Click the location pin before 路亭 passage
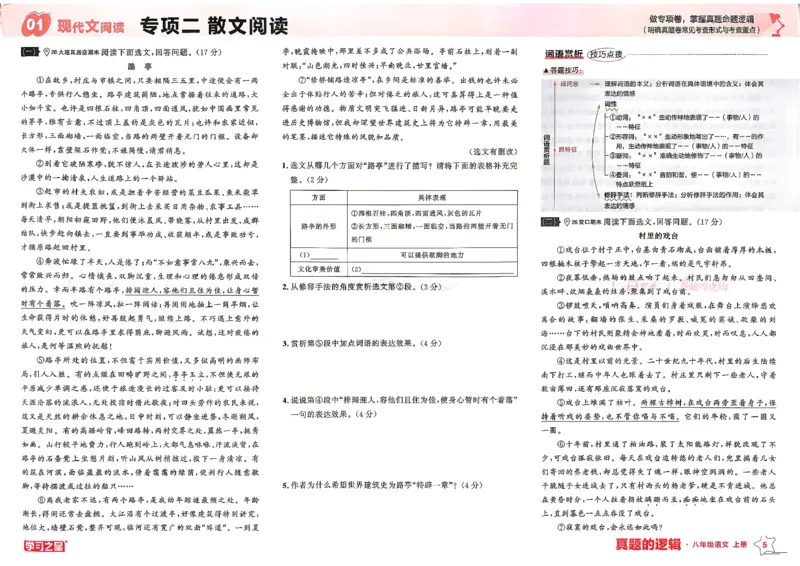The width and height of the screenshot is (800, 566). (x=47, y=52)
